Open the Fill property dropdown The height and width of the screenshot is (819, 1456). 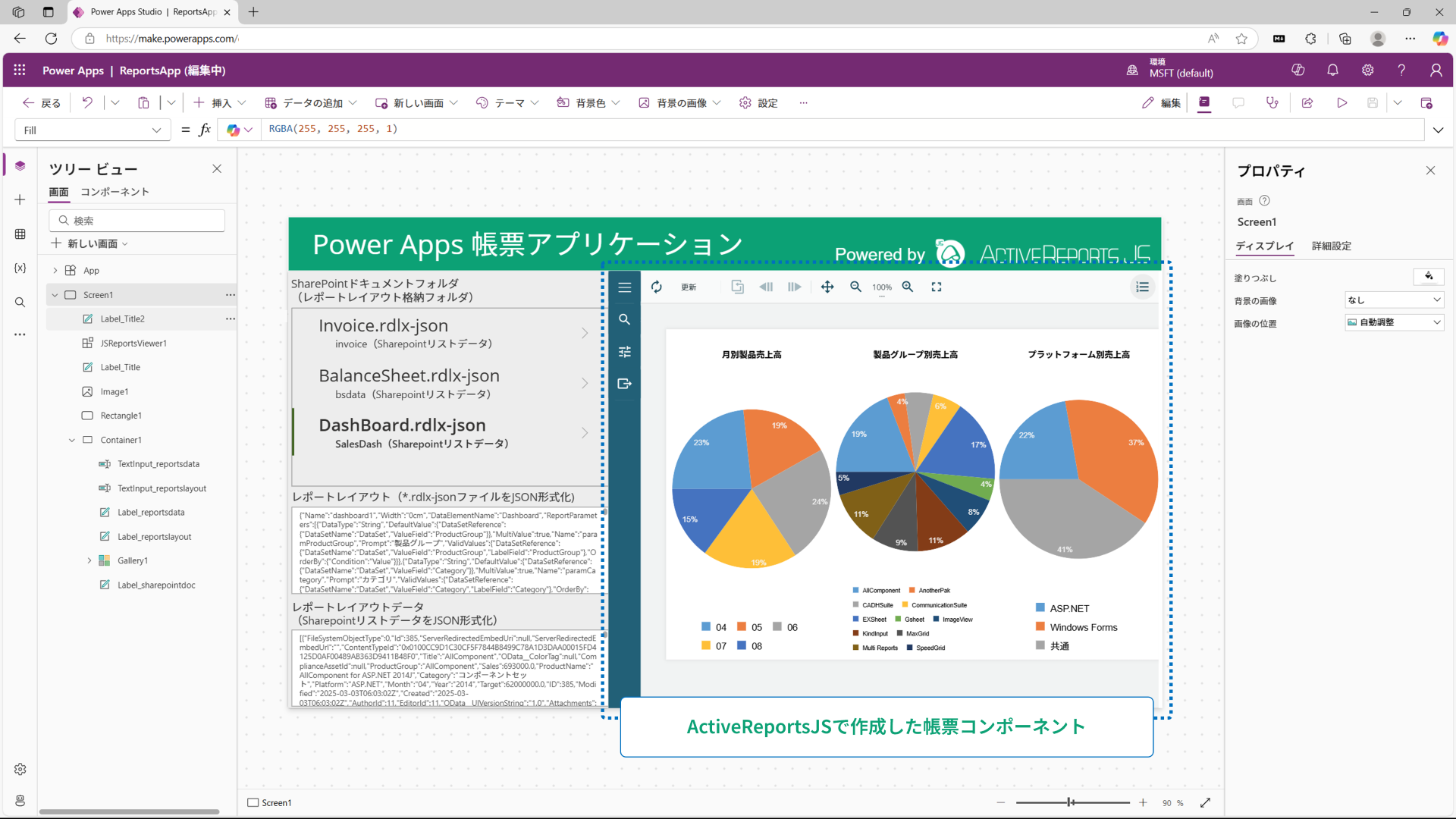(x=93, y=130)
